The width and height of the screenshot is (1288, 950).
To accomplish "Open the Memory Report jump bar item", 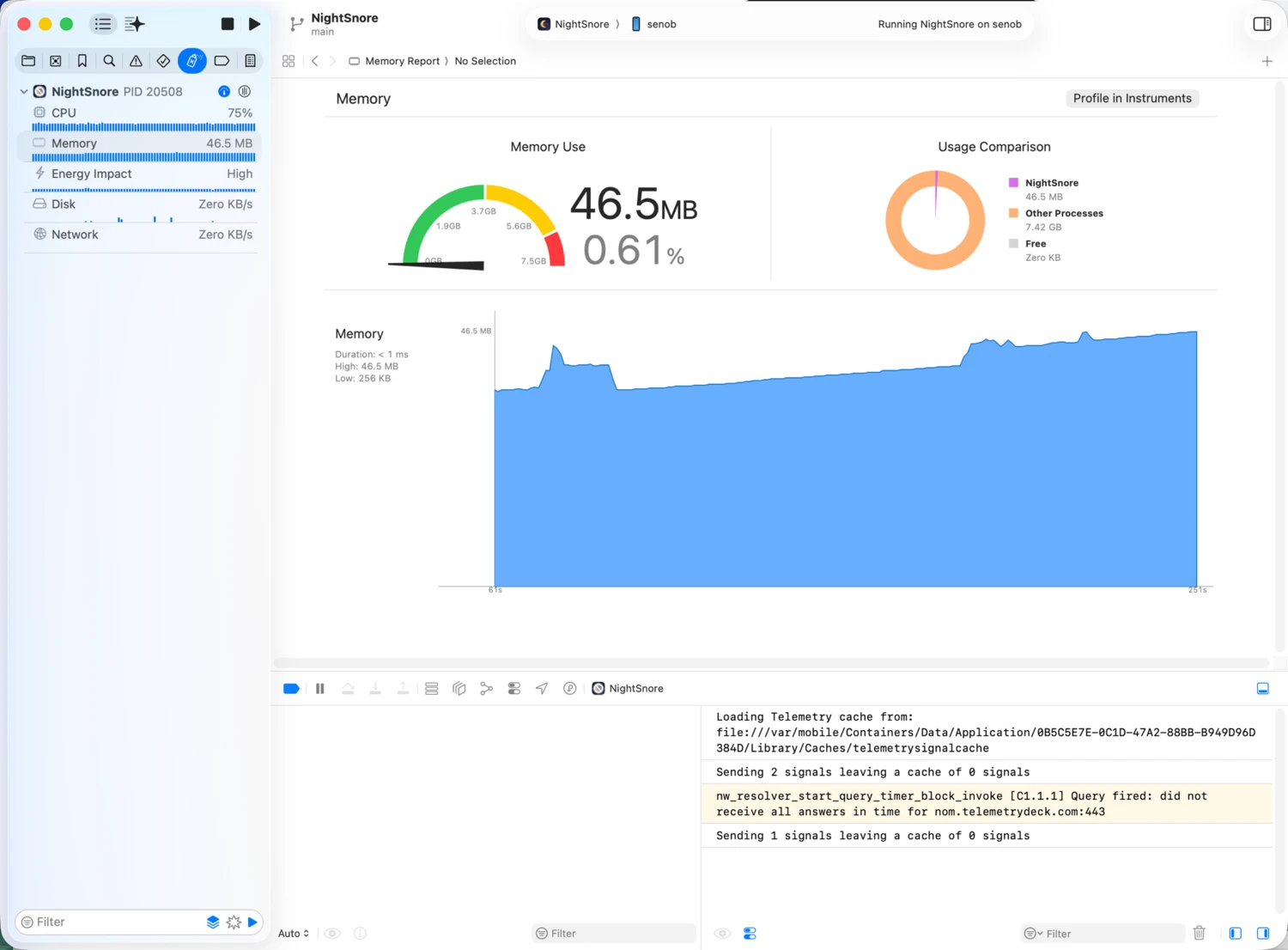I will pos(394,61).
